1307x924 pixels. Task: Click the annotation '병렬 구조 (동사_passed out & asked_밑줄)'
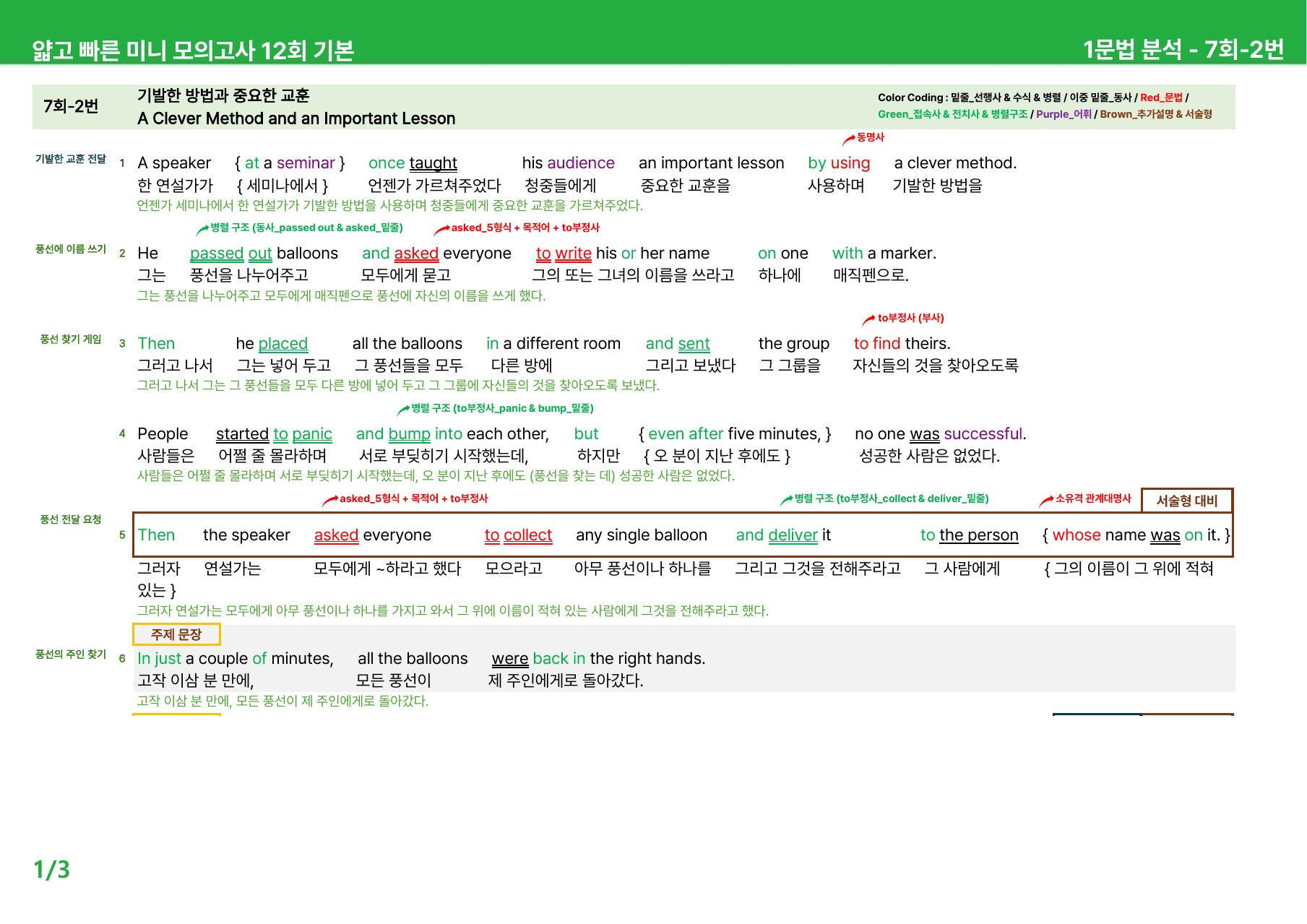coord(306,228)
